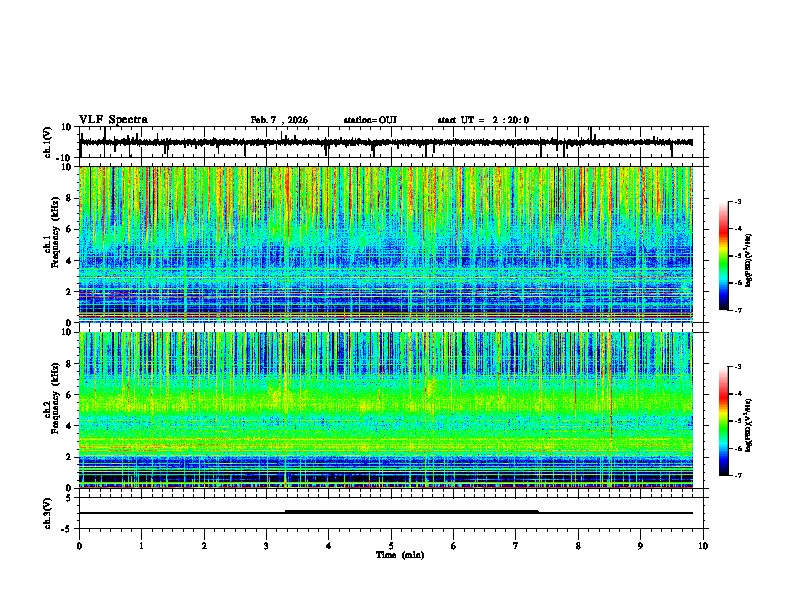Click the "station=OUI" header label
This screenshot has width=792, height=612.
[x=370, y=120]
